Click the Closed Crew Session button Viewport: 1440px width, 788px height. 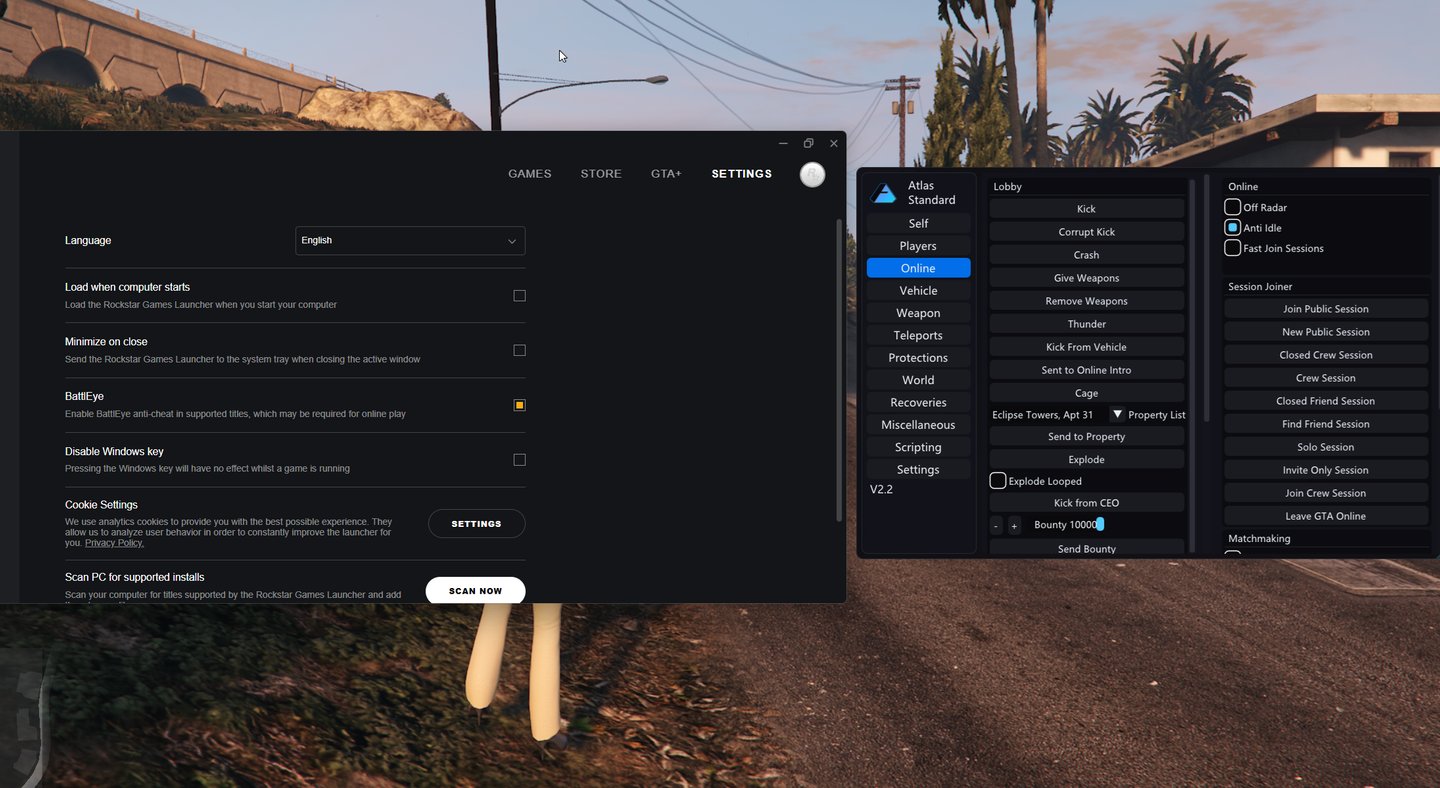(1326, 355)
